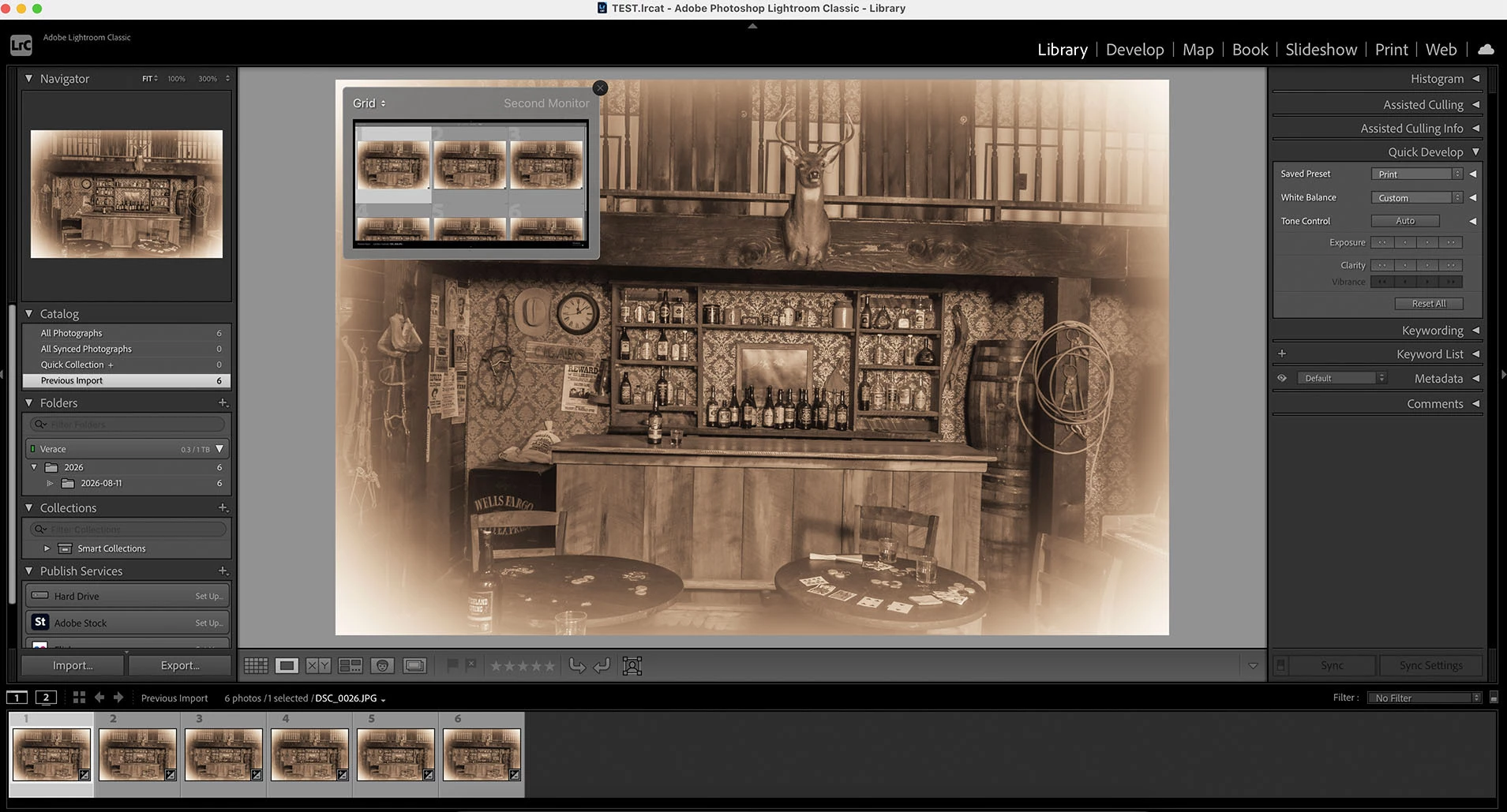Go forward with the filmstrip right arrow
The image size is (1507, 812).
click(x=118, y=697)
